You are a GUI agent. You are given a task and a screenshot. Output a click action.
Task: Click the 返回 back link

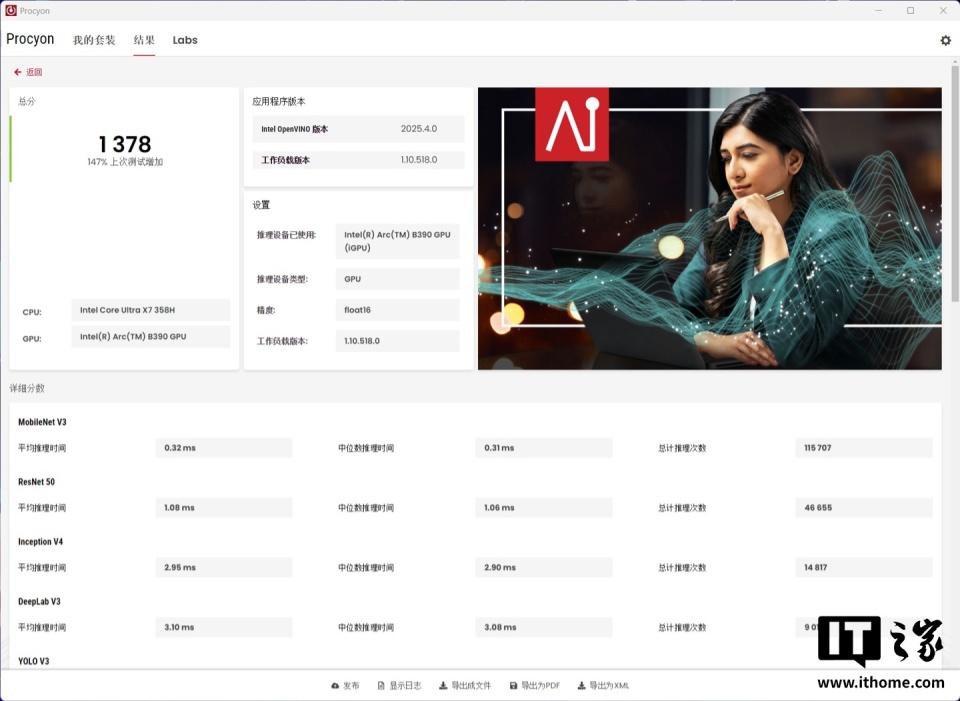click(x=34, y=72)
